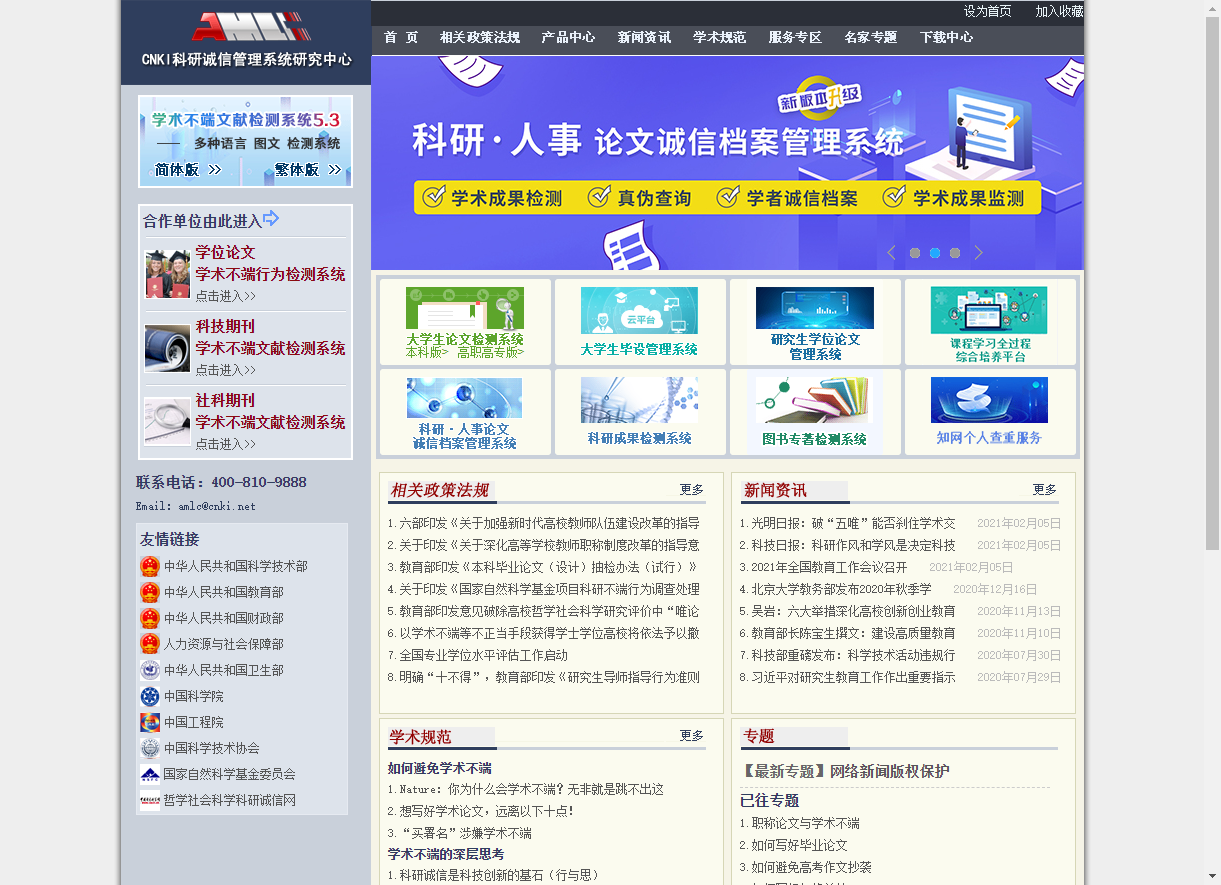Screen dimensions: 1221x885
Task: Open the 名家专题 menu item
Action: click(871, 38)
